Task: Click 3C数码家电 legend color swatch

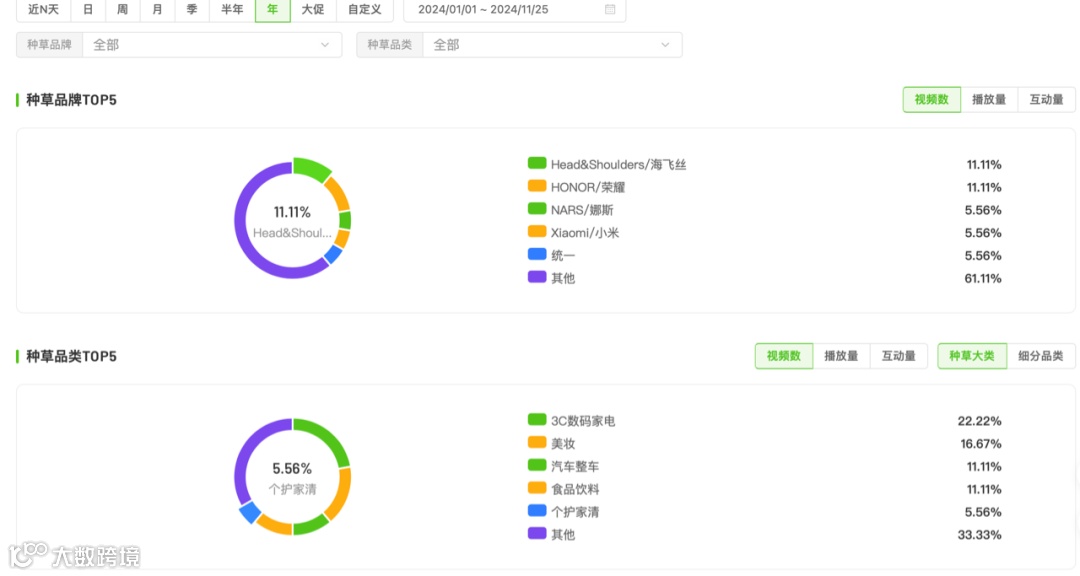Action: (537, 420)
